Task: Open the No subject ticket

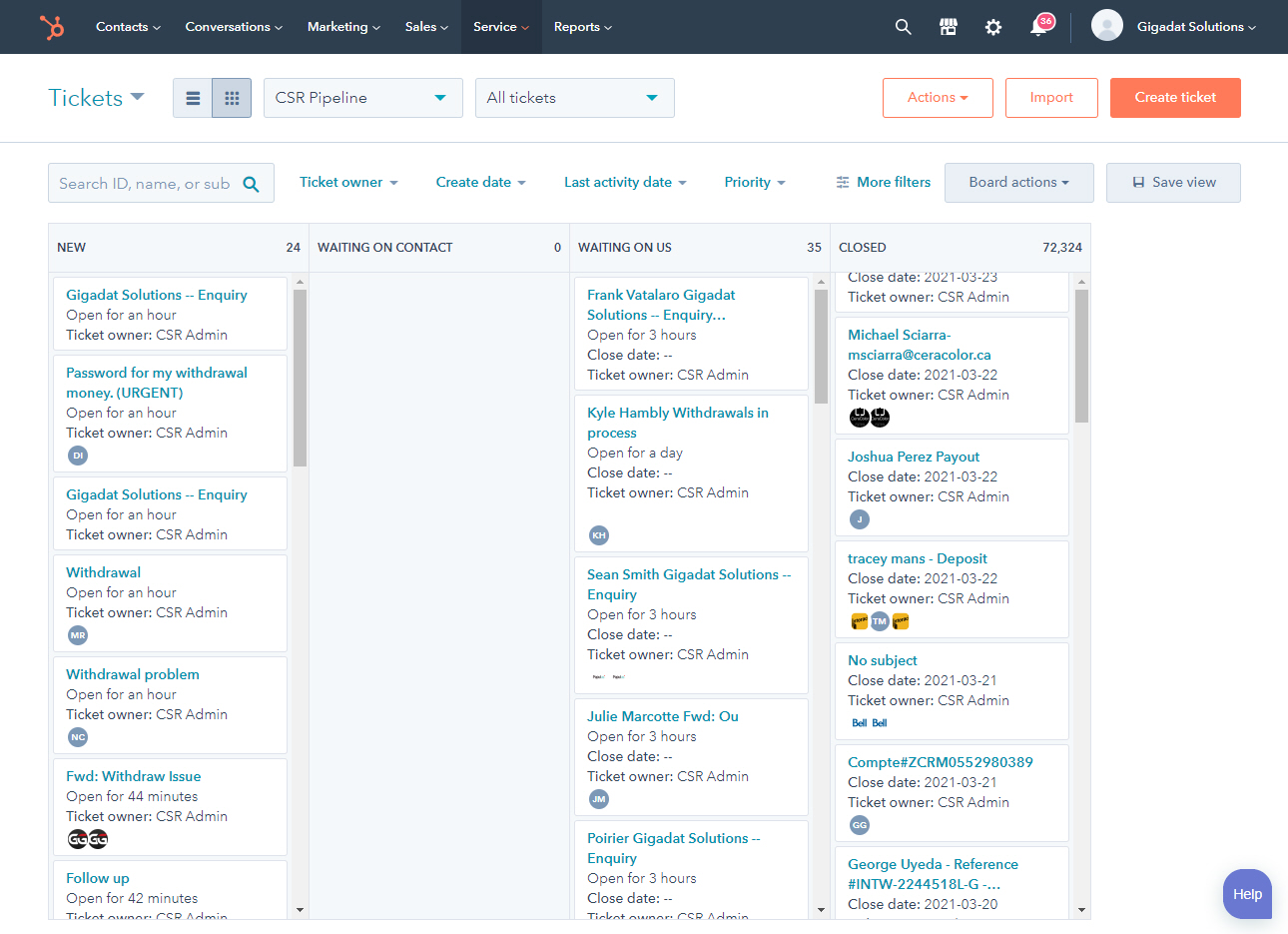Action: [x=883, y=660]
